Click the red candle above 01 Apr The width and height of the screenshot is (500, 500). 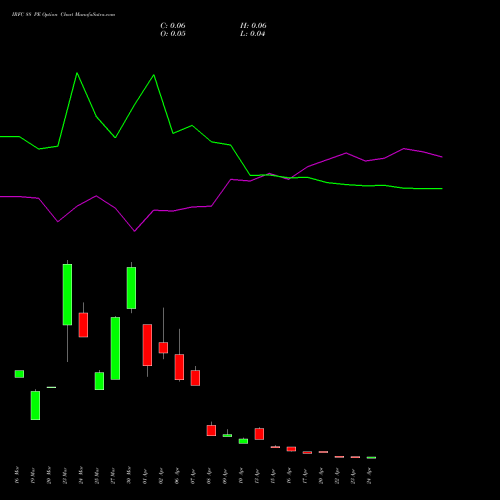147,345
